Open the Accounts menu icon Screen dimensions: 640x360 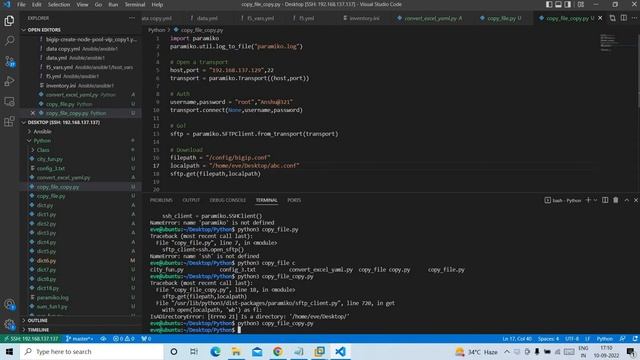(x=9, y=304)
